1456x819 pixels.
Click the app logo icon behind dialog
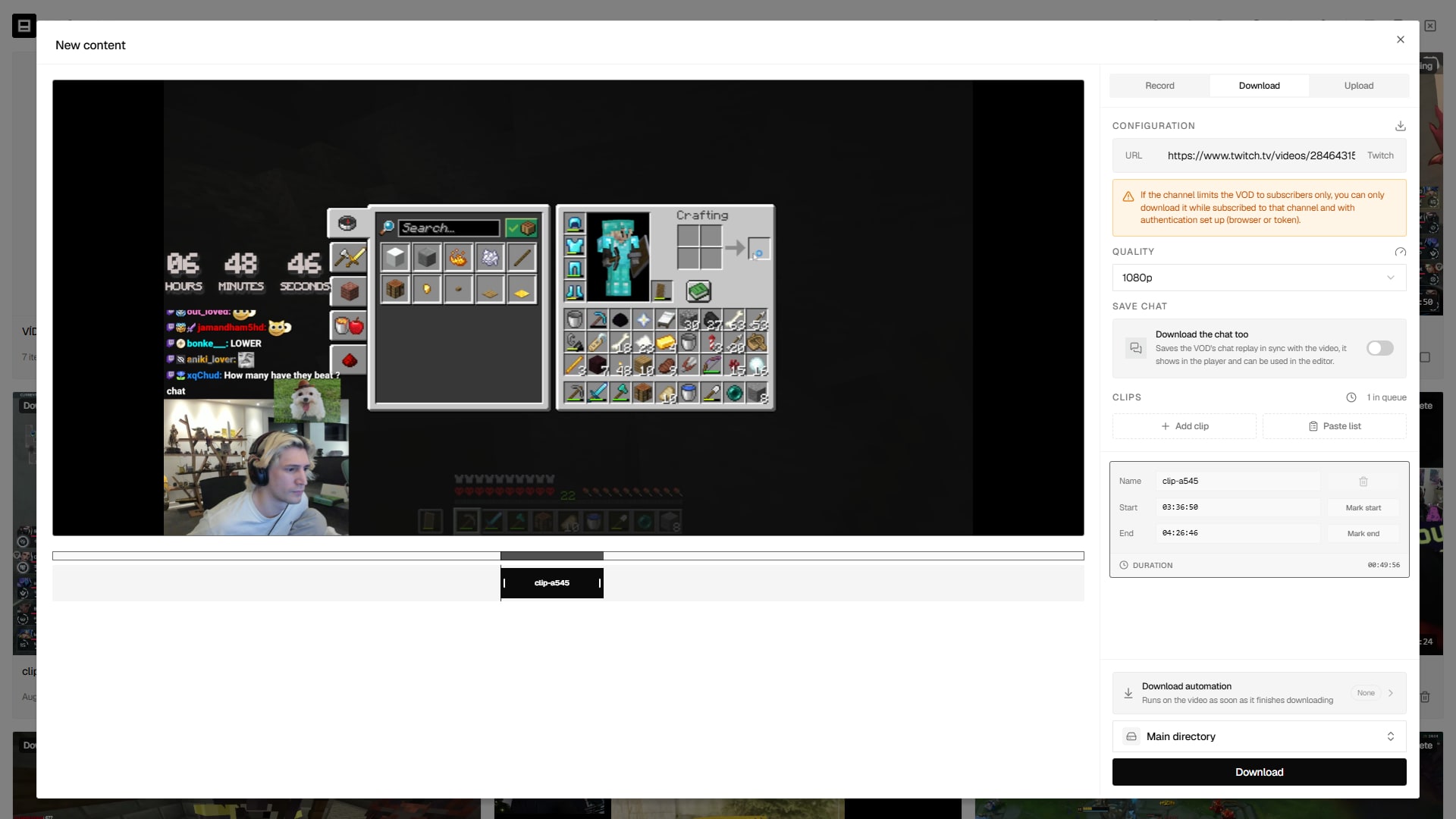(24, 26)
